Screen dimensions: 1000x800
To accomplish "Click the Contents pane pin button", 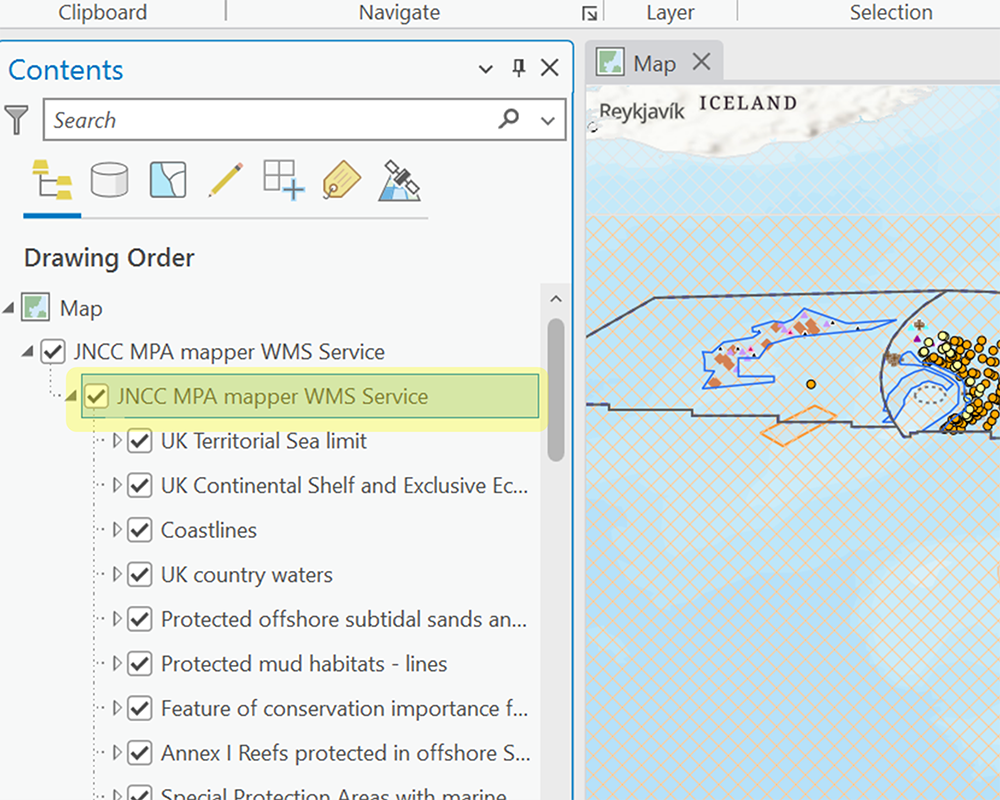I will coord(517,69).
